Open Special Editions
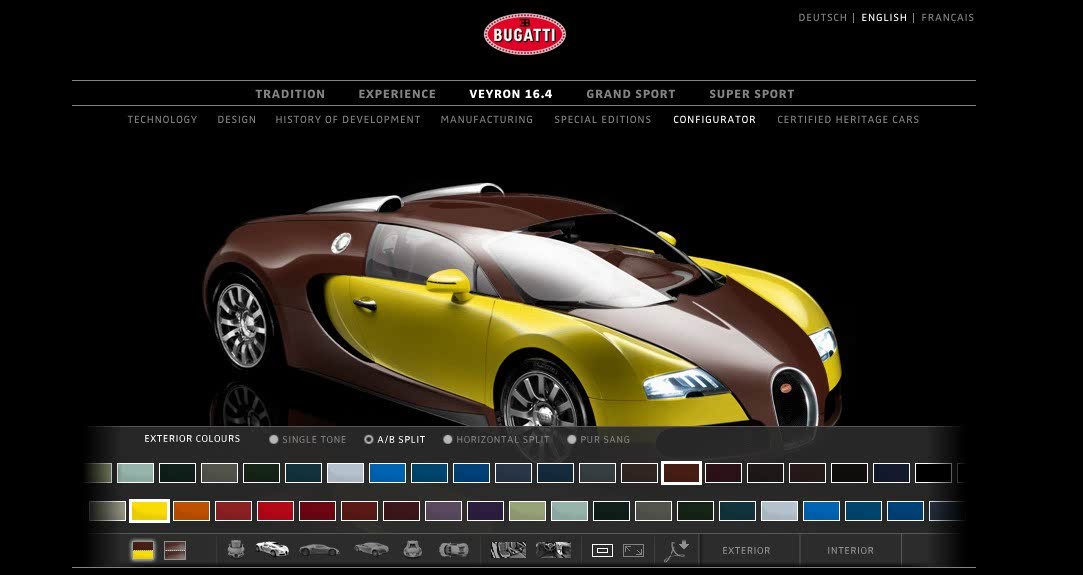This screenshot has height=575, width=1083. click(x=603, y=119)
